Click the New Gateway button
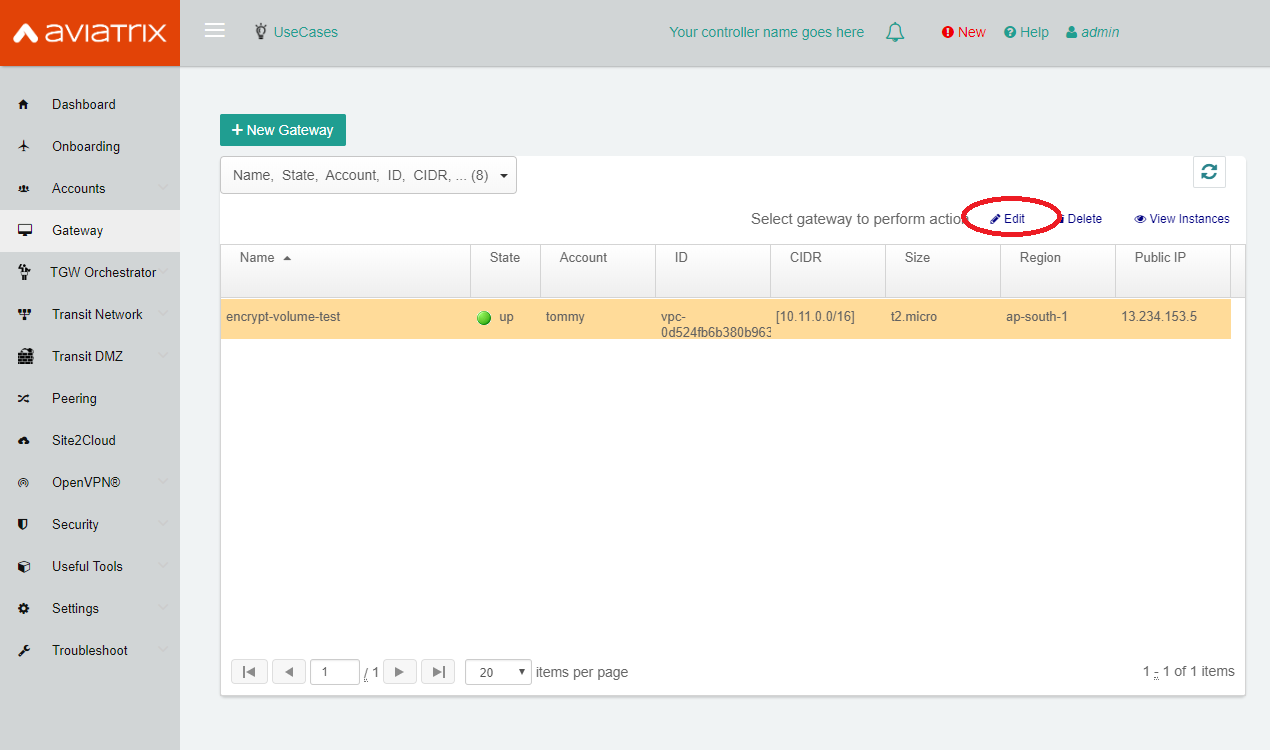This screenshot has height=750, width=1270. 282,129
